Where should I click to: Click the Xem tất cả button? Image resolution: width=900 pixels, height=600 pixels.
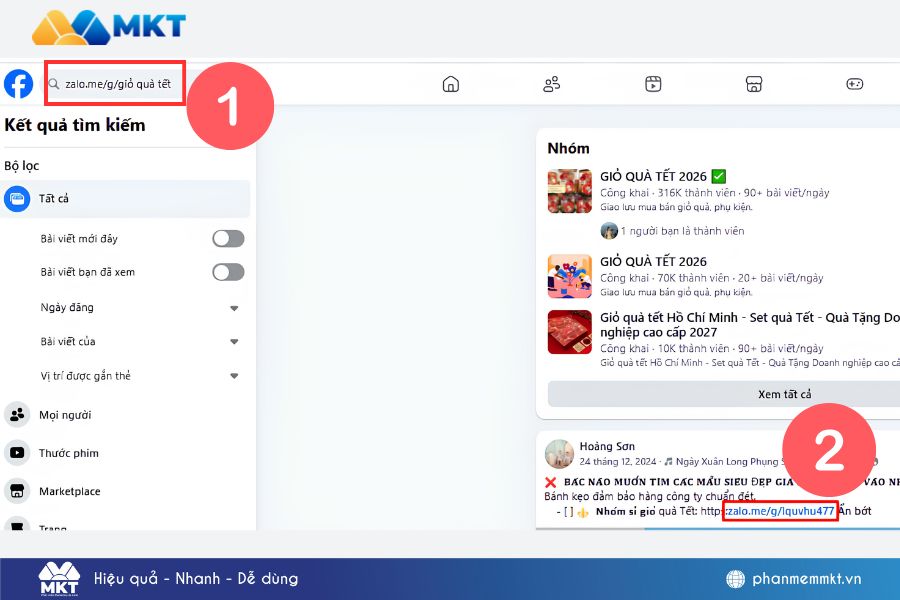coord(724,394)
